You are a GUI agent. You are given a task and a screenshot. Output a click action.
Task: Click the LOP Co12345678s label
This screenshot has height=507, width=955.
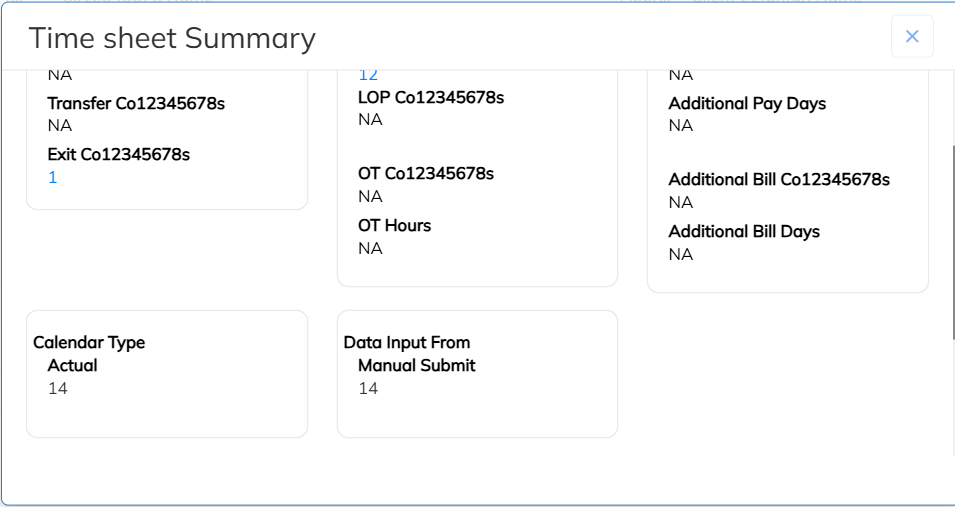tap(431, 97)
